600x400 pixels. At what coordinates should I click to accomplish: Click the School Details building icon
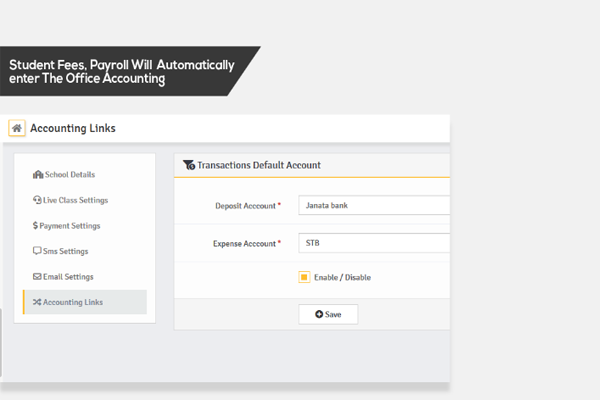coord(38,175)
